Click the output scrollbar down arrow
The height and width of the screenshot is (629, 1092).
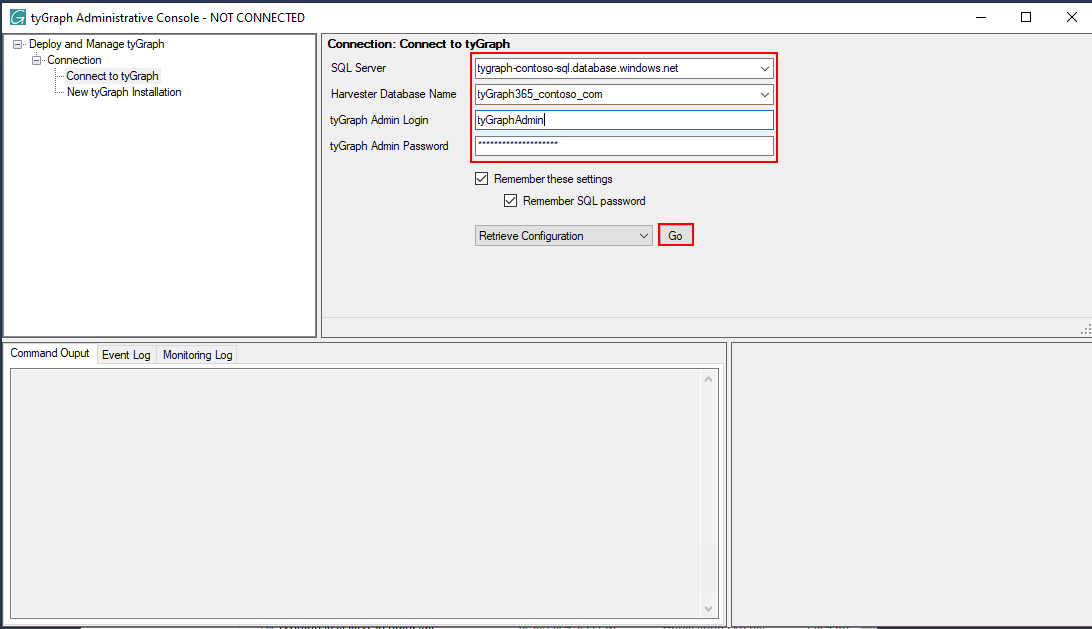pyautogui.click(x=708, y=609)
